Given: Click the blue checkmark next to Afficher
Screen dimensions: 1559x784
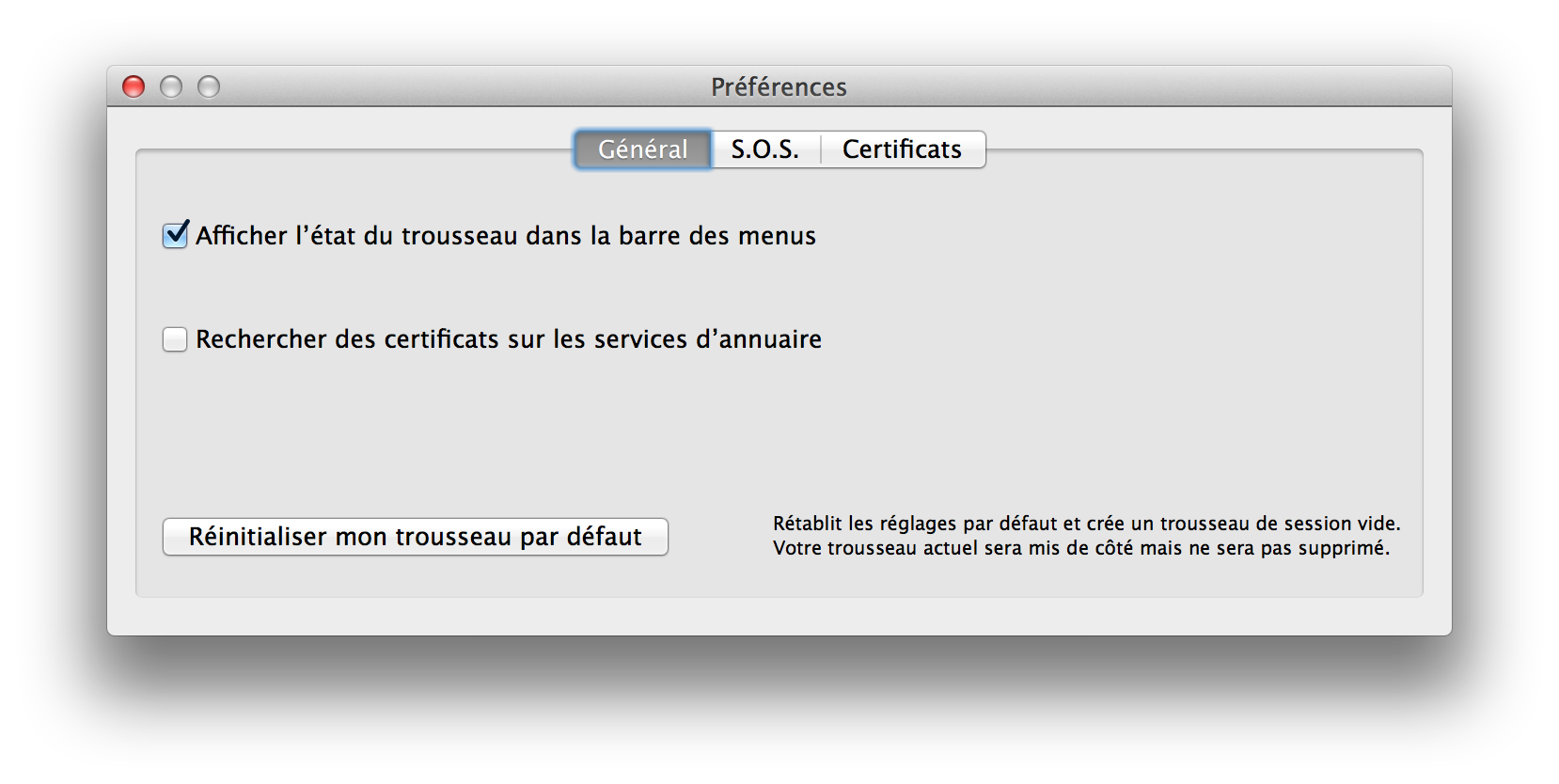Looking at the screenshot, I should (177, 233).
